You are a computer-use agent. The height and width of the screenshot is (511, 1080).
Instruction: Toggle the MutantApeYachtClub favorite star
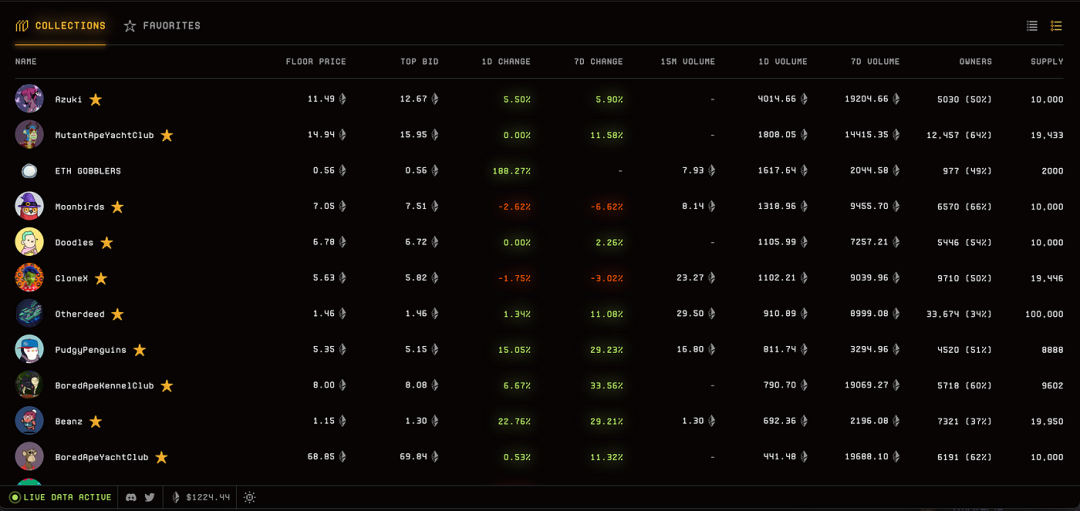click(167, 136)
